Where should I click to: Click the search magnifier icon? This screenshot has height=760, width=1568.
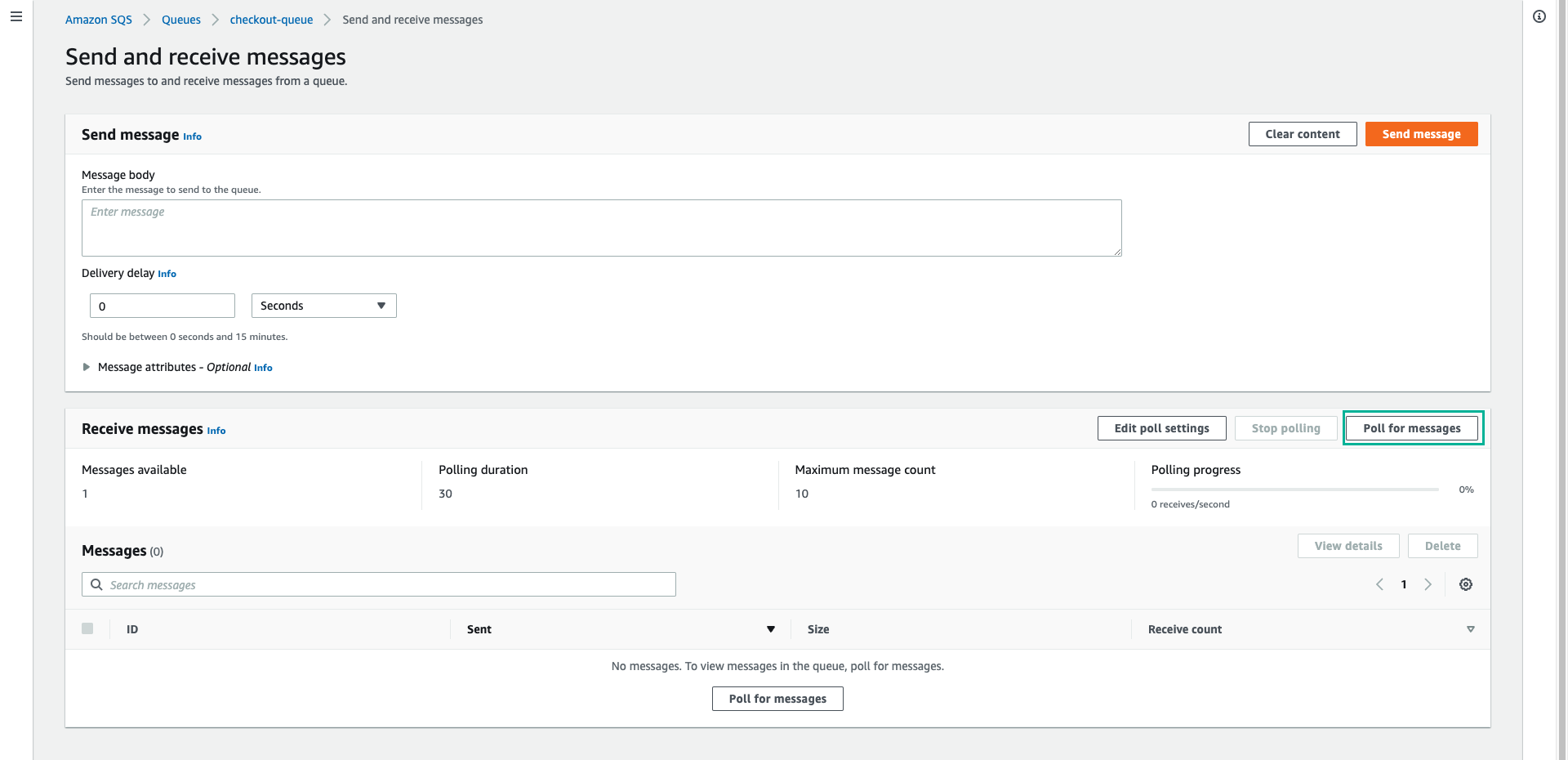coord(96,584)
